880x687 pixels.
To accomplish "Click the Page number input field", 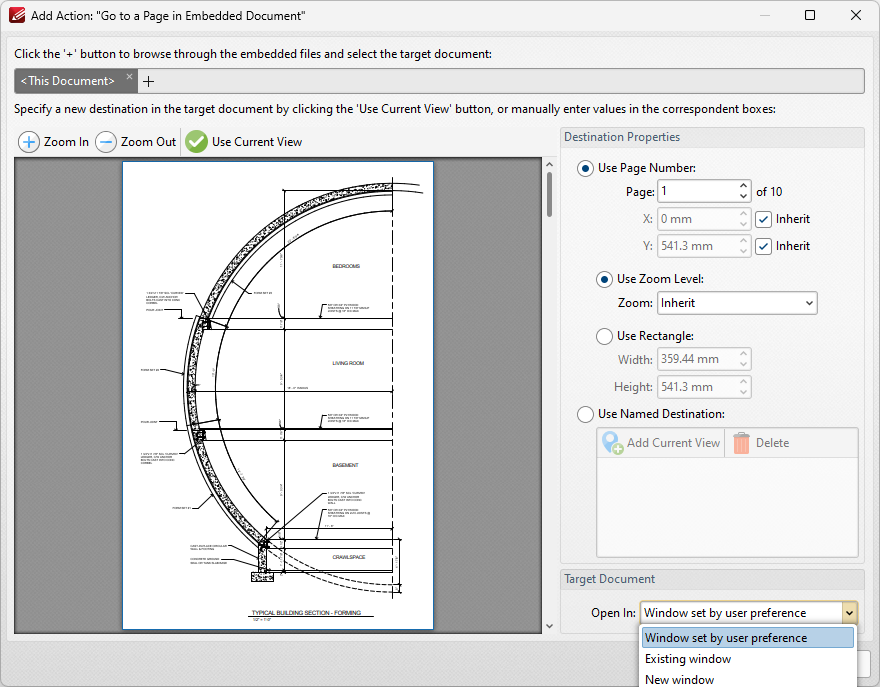I will (x=696, y=192).
